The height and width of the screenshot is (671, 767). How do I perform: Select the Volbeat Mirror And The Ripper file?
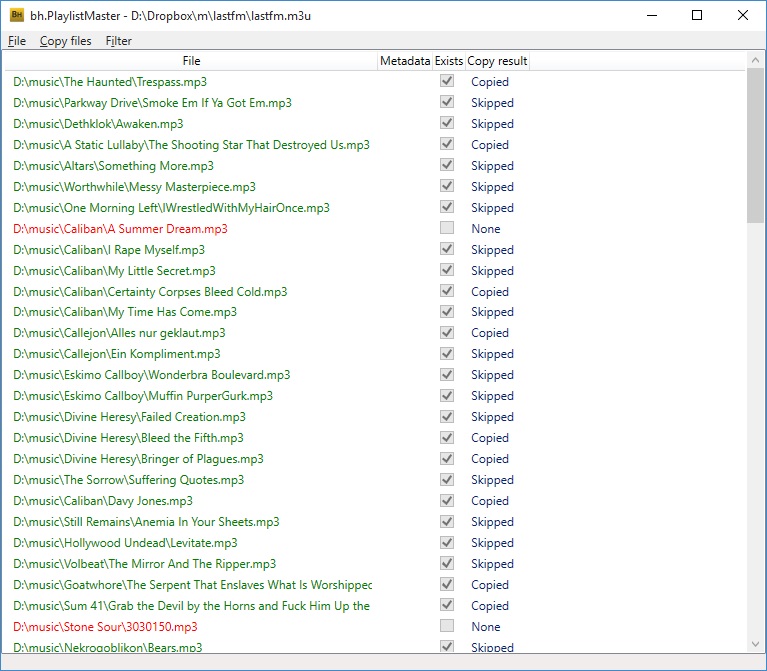[144, 564]
